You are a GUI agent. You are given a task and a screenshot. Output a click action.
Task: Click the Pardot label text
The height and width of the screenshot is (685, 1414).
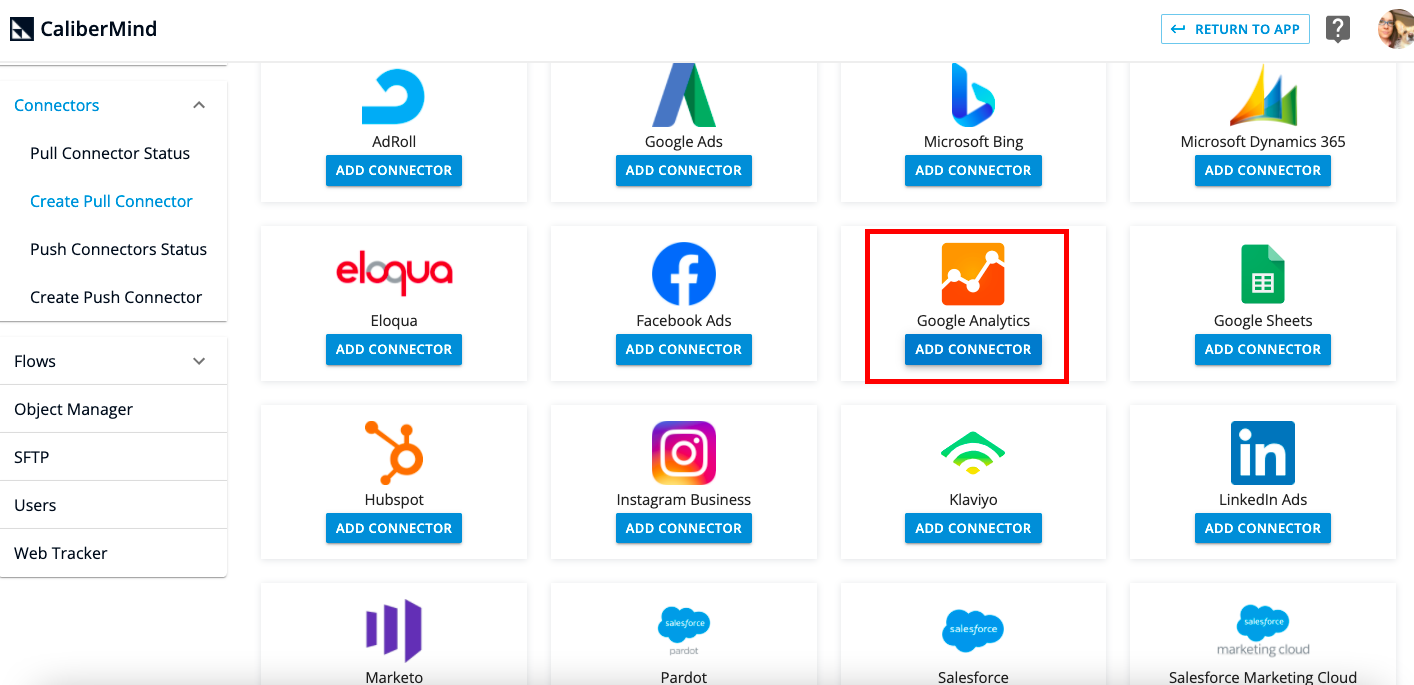[x=684, y=677]
